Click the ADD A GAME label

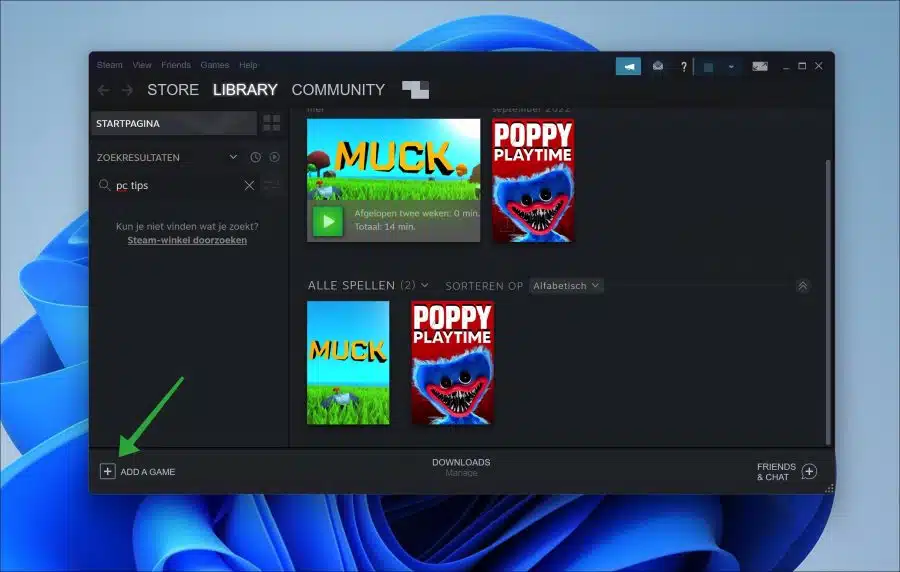click(148, 472)
